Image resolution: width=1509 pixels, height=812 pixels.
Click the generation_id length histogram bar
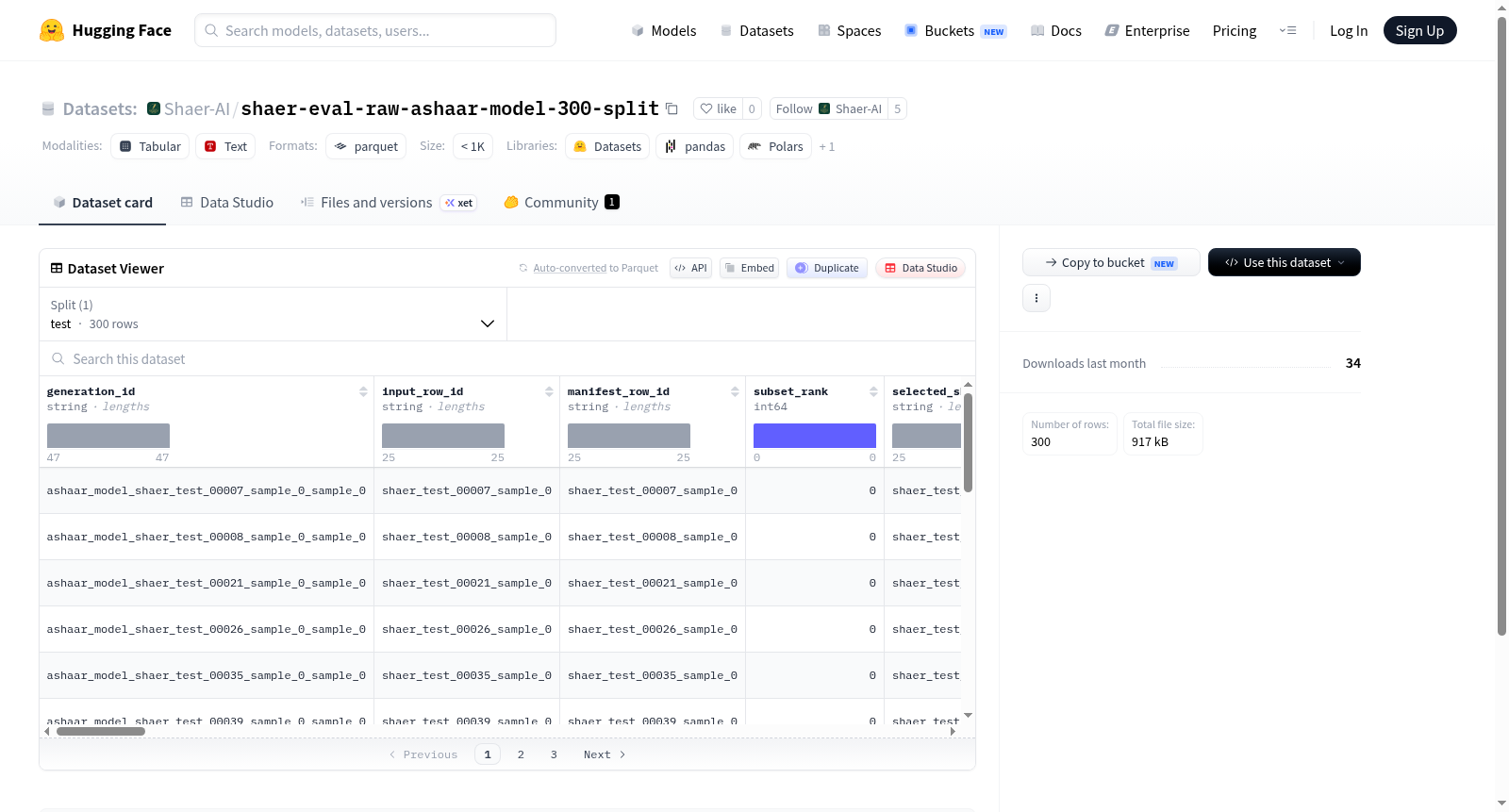point(108,436)
